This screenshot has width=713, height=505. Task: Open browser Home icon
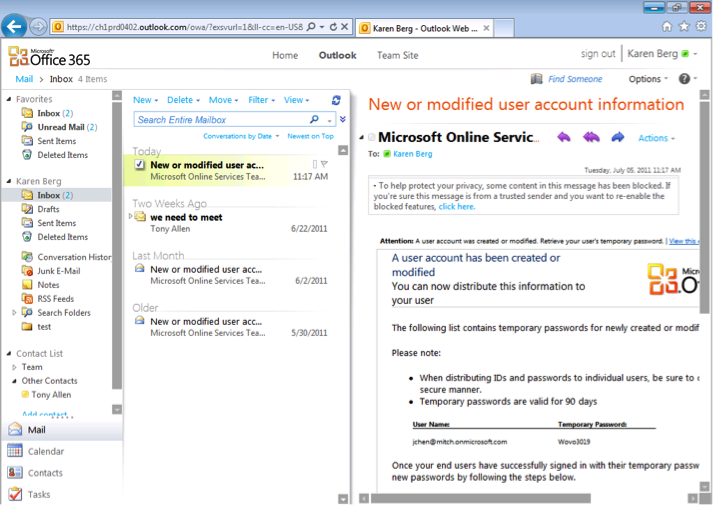pos(667,26)
